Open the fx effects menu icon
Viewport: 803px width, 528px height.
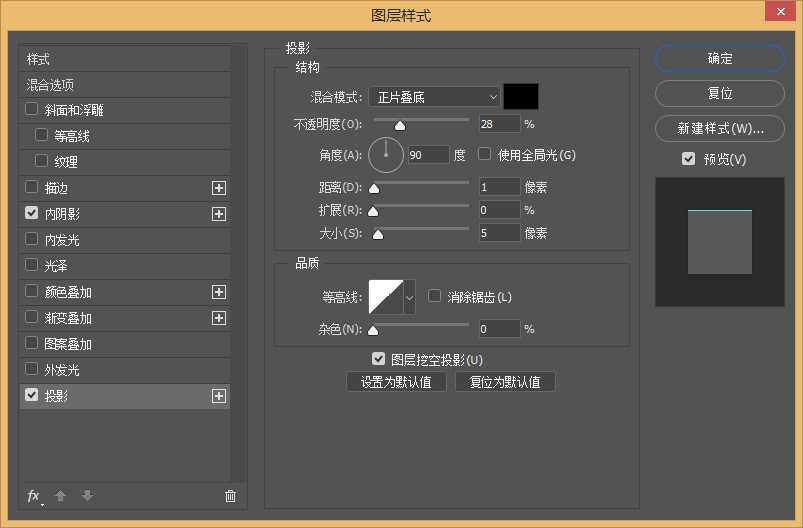click(x=33, y=496)
